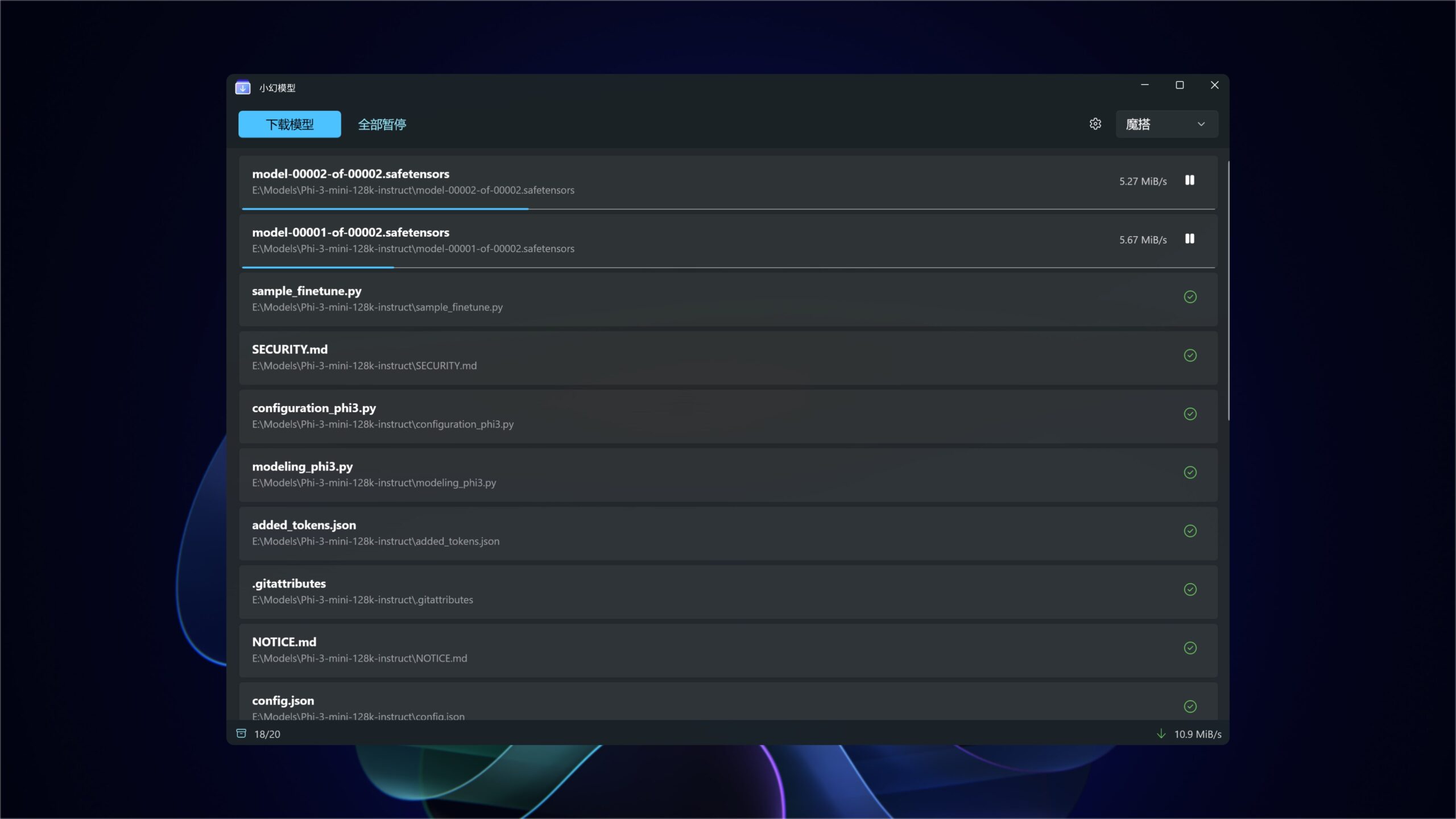Expand the source list using the chevron arrow
Screen dimensions: 1456x819
pyautogui.click(x=1201, y=124)
